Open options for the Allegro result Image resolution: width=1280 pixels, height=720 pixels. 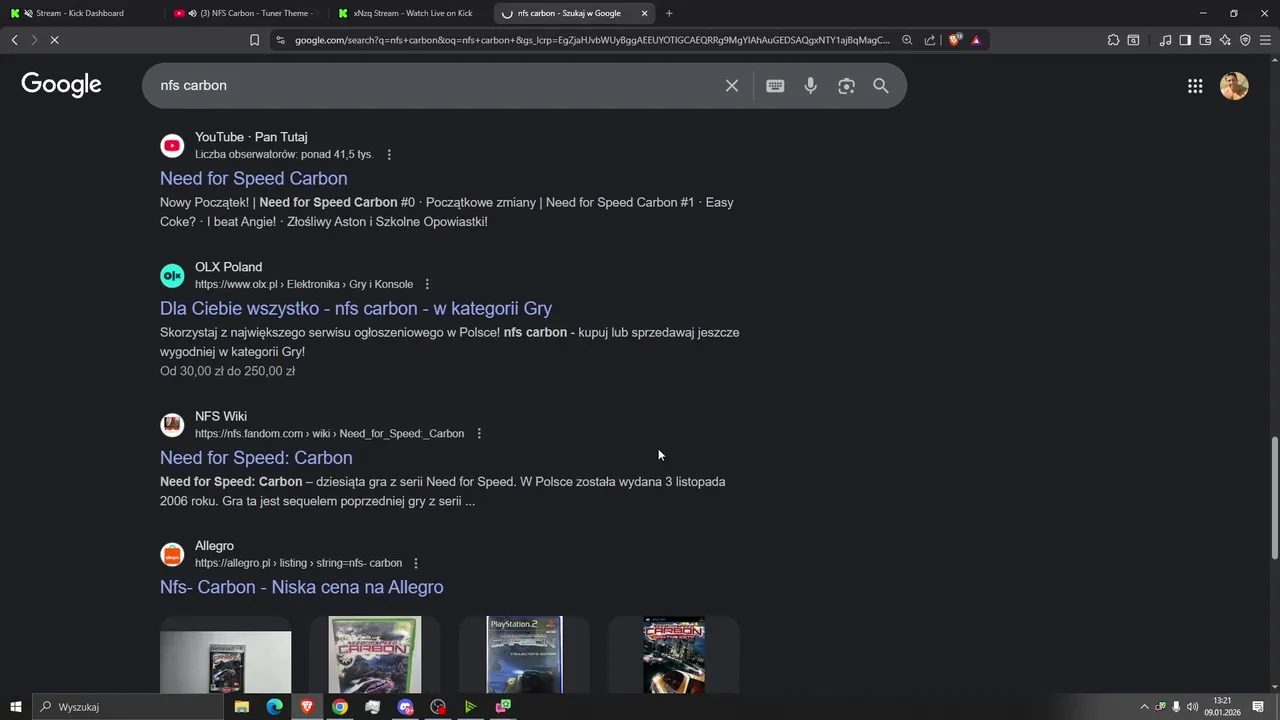(416, 564)
